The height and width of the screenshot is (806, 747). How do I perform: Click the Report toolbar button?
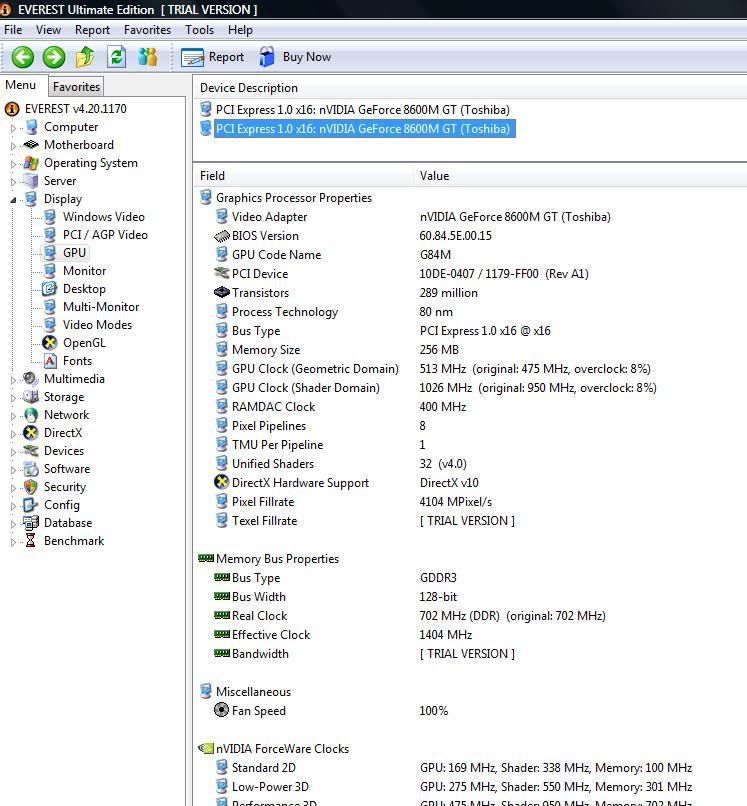pyautogui.click(x=212, y=57)
